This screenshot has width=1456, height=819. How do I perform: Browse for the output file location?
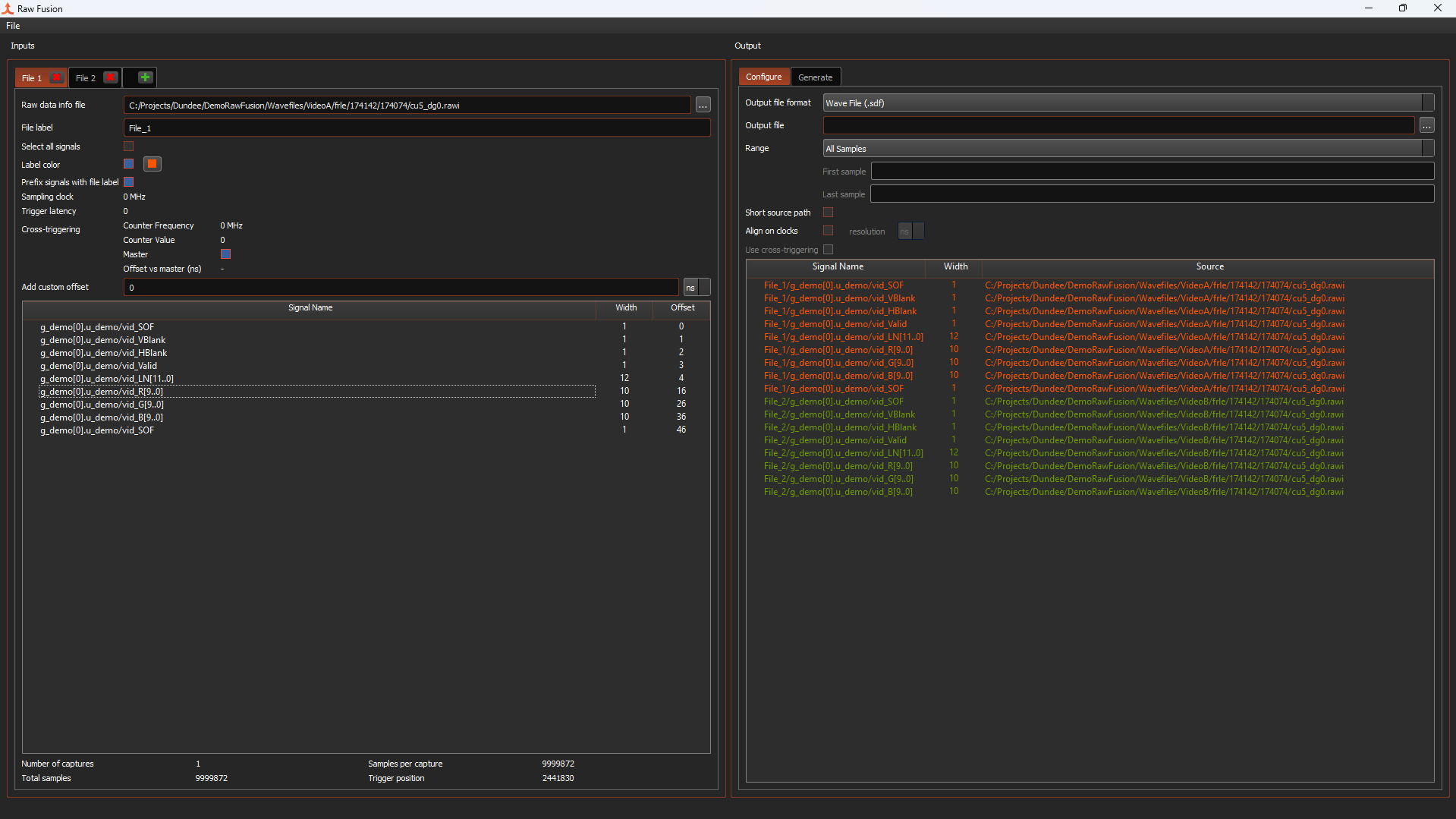1426,126
